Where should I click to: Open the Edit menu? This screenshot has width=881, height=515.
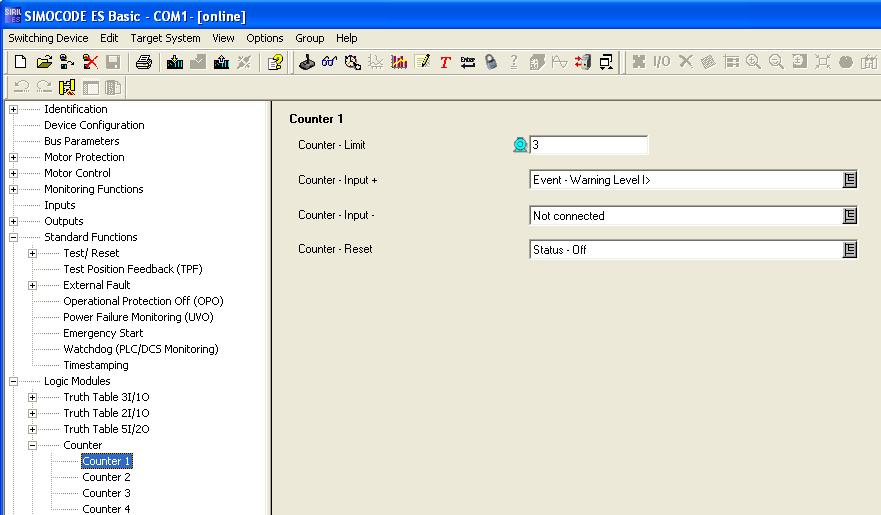tap(109, 38)
